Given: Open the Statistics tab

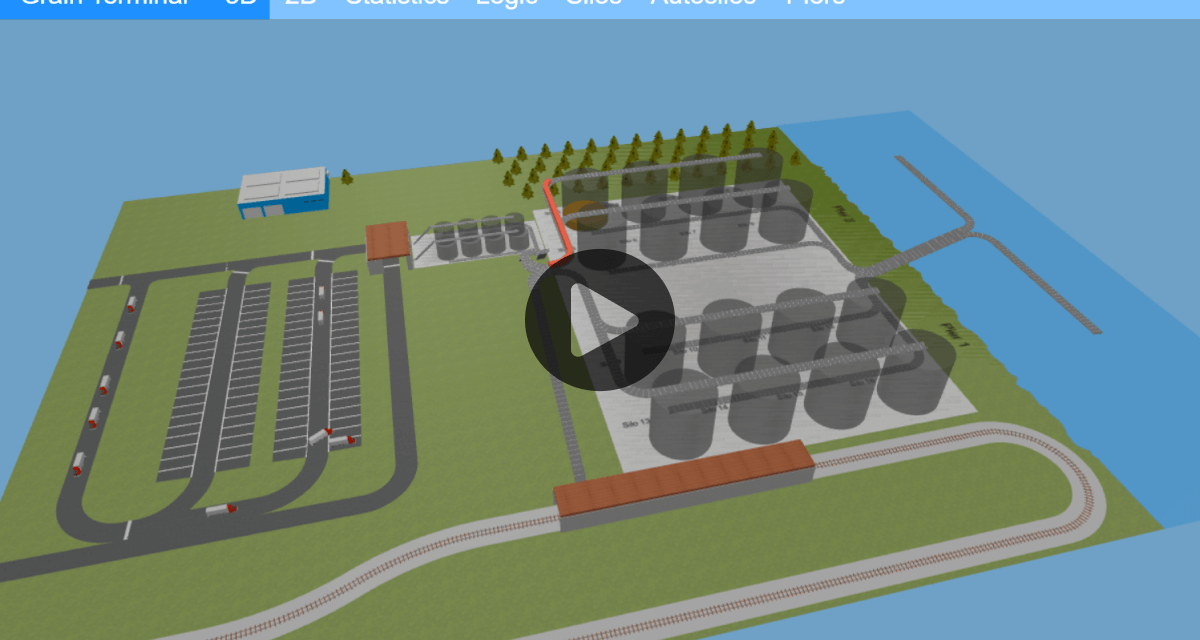Looking at the screenshot, I should (x=395, y=3).
